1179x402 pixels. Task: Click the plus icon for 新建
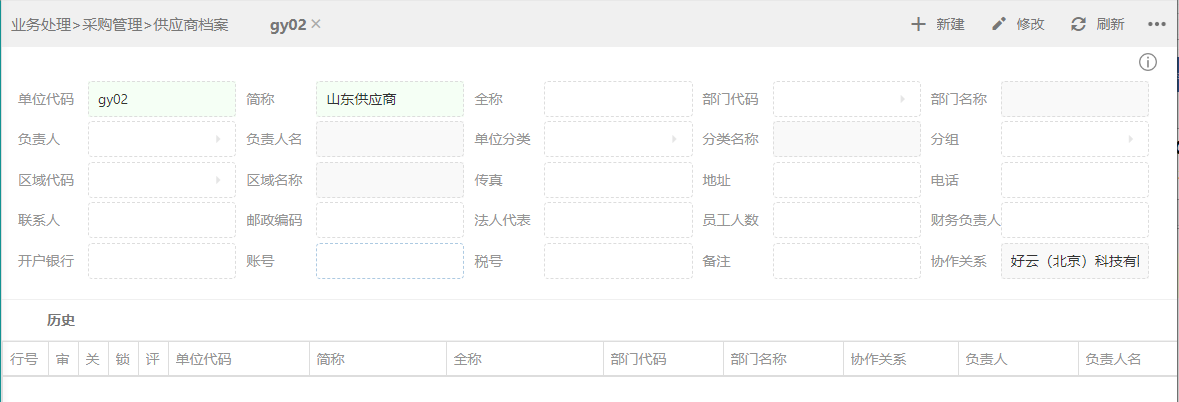click(918, 24)
